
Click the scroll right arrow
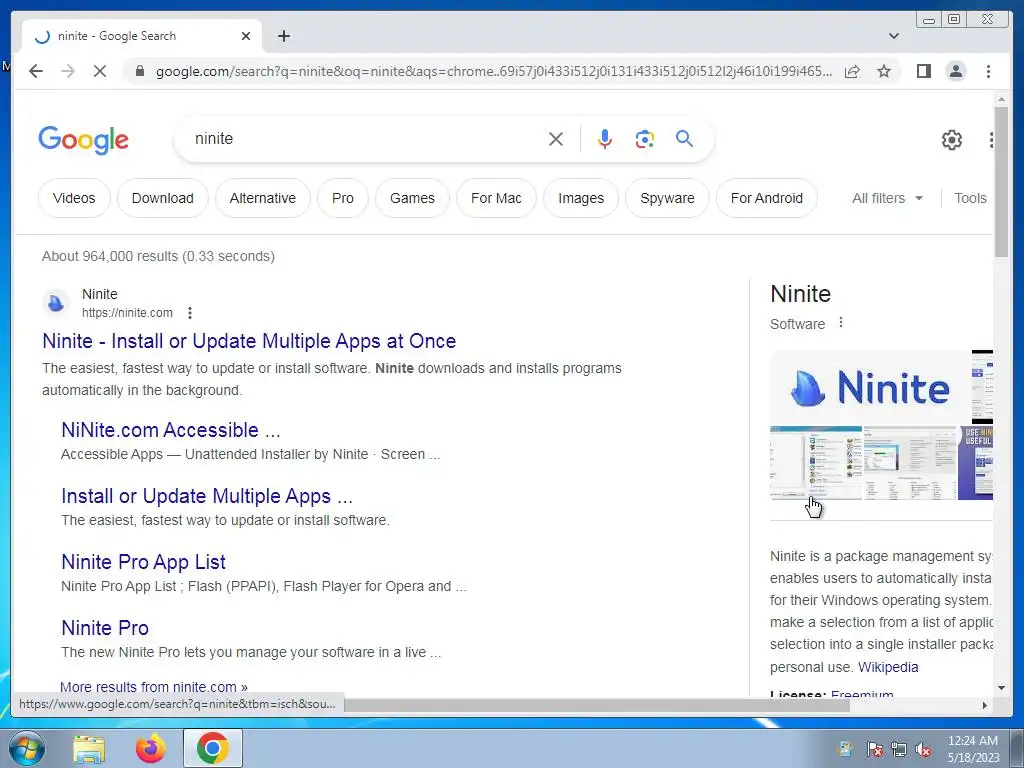coord(985,705)
